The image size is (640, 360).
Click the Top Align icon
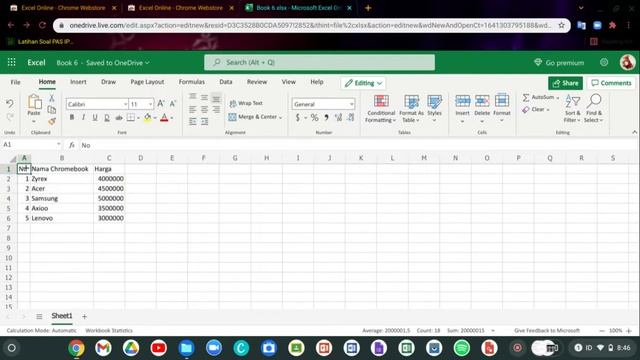click(x=193, y=97)
